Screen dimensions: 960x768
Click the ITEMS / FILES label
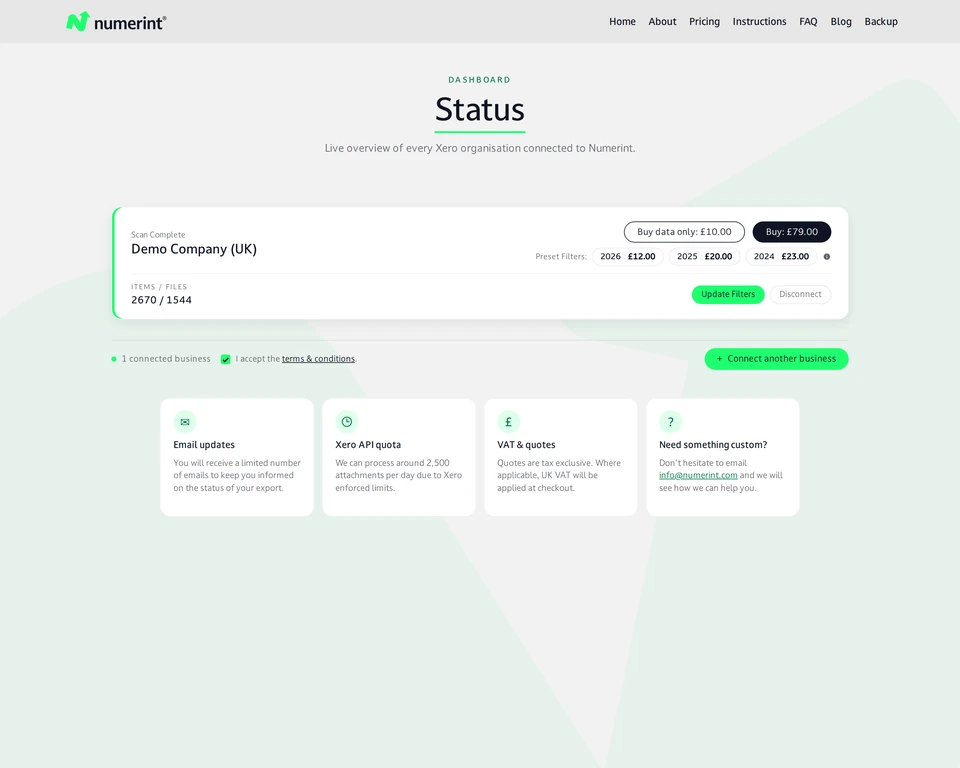point(159,287)
